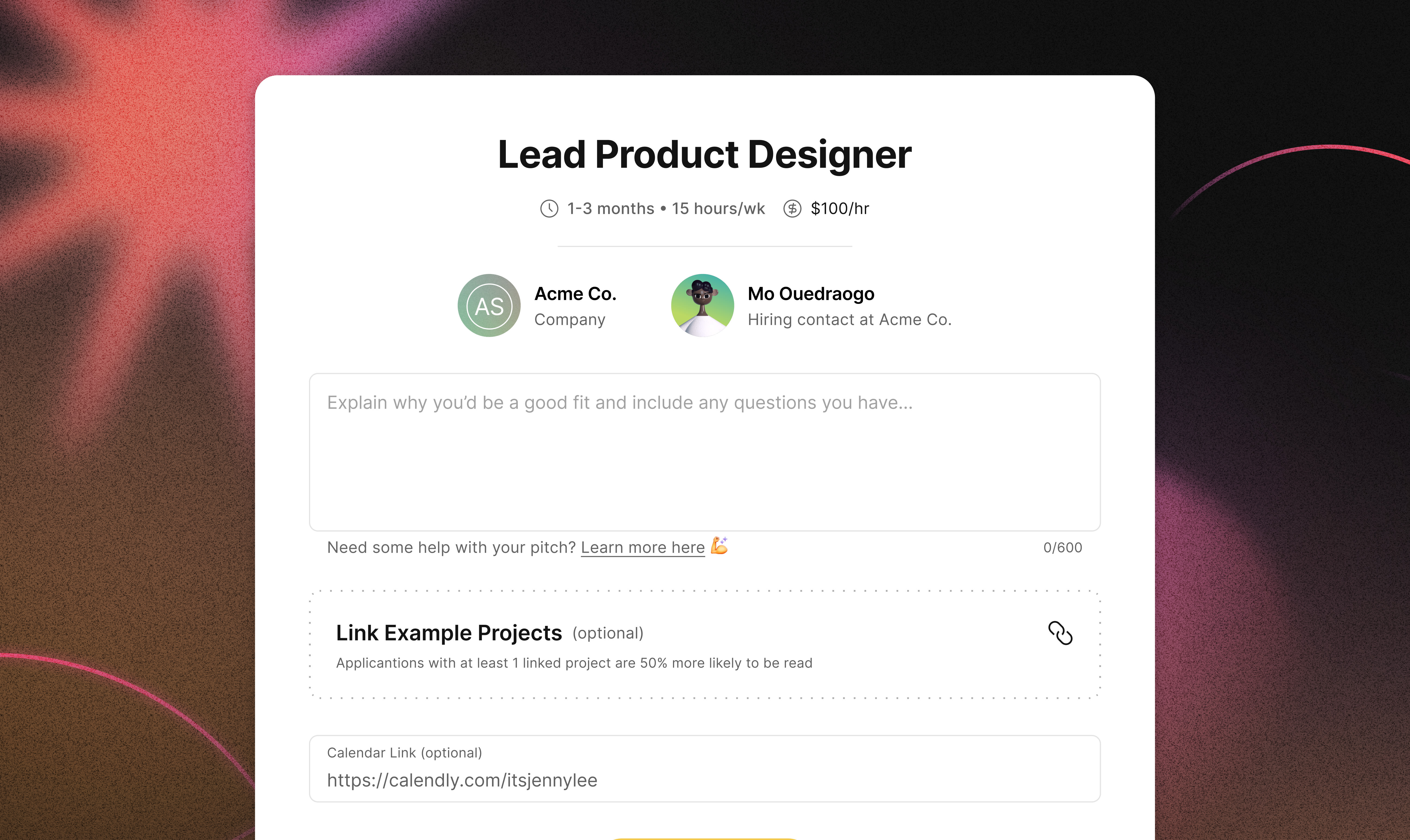Viewport: 1410px width, 840px height.
Task: Click the (optional) tag beside projects heading
Action: coord(608,634)
